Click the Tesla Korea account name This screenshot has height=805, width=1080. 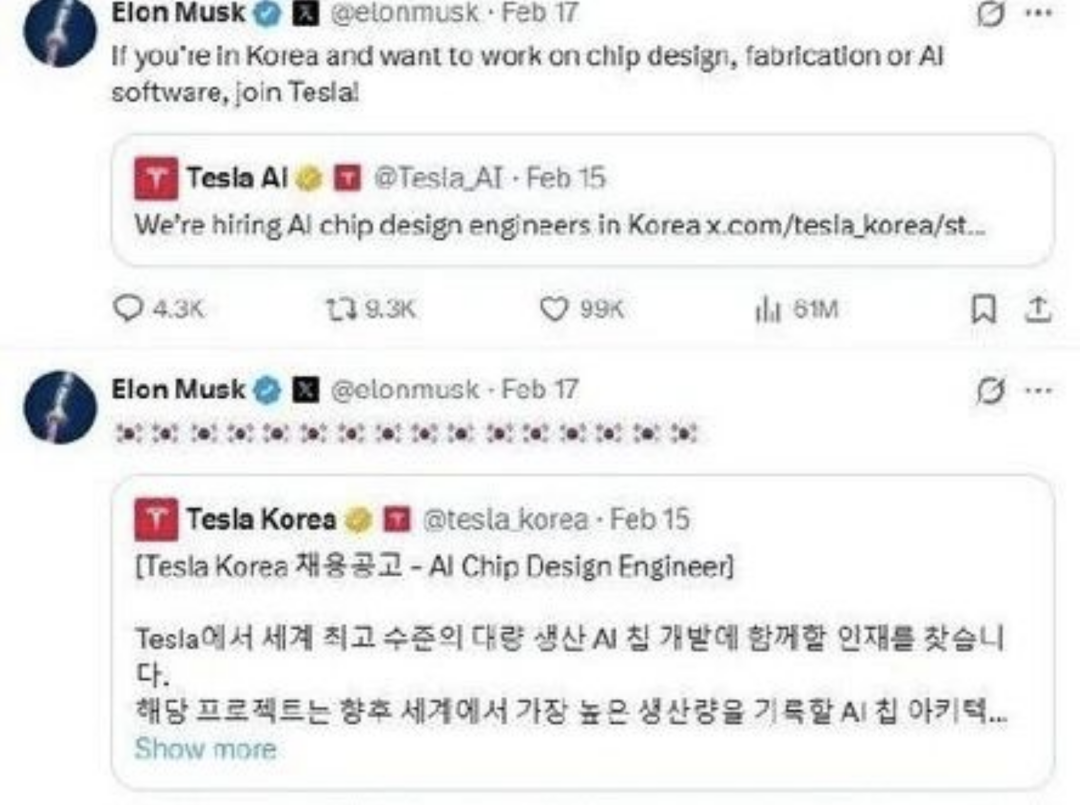261,519
